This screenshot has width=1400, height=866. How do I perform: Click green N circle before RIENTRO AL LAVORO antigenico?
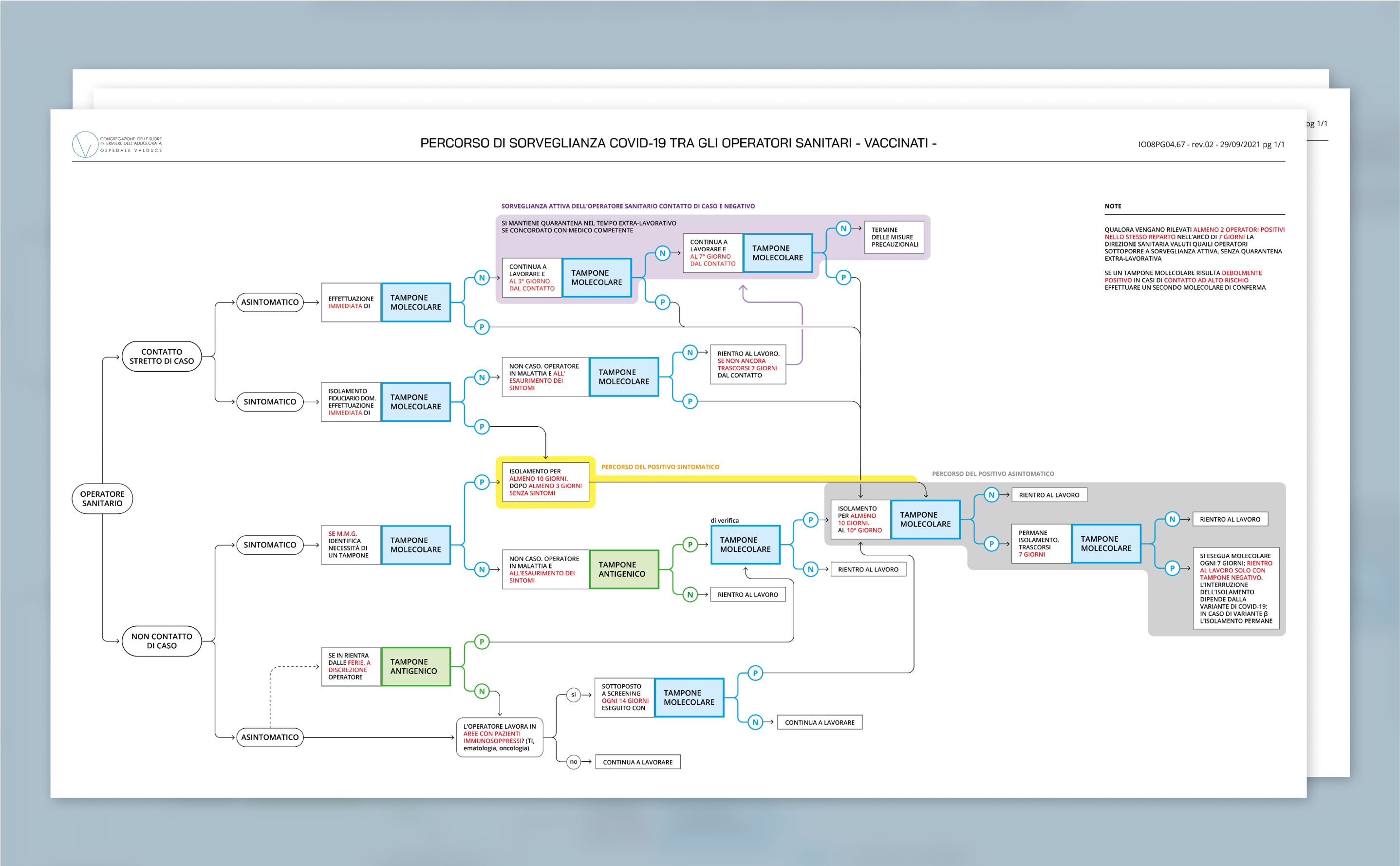[x=690, y=595]
